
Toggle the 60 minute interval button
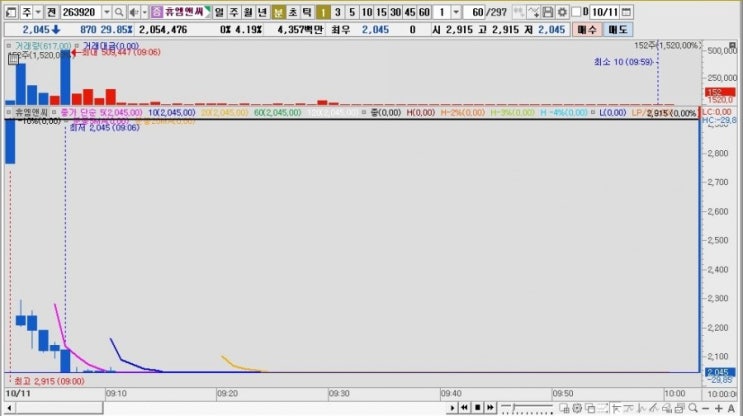point(424,12)
